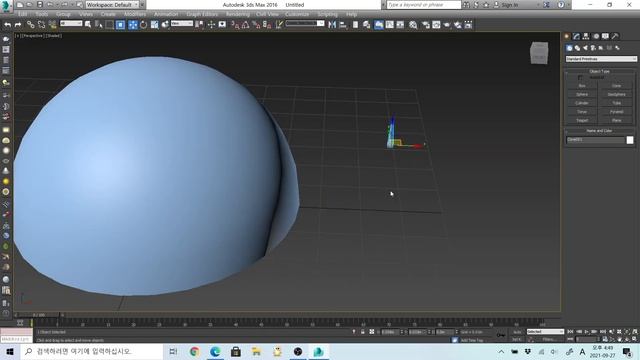Activate the Unlink Selection tool
The image size is (640, 360).
pos(41,25)
